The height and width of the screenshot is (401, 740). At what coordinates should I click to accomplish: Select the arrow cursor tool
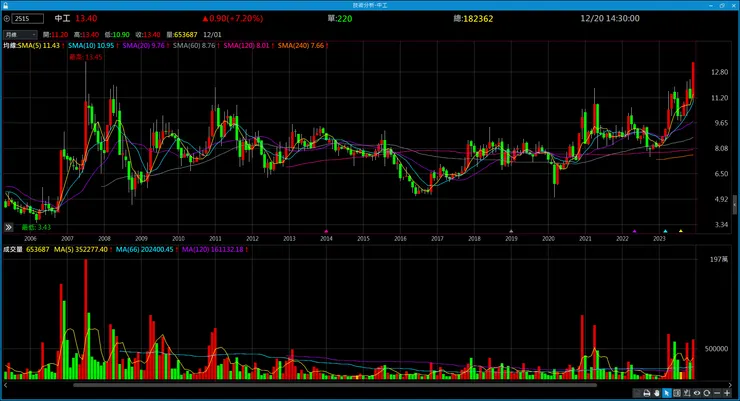[667, 393]
